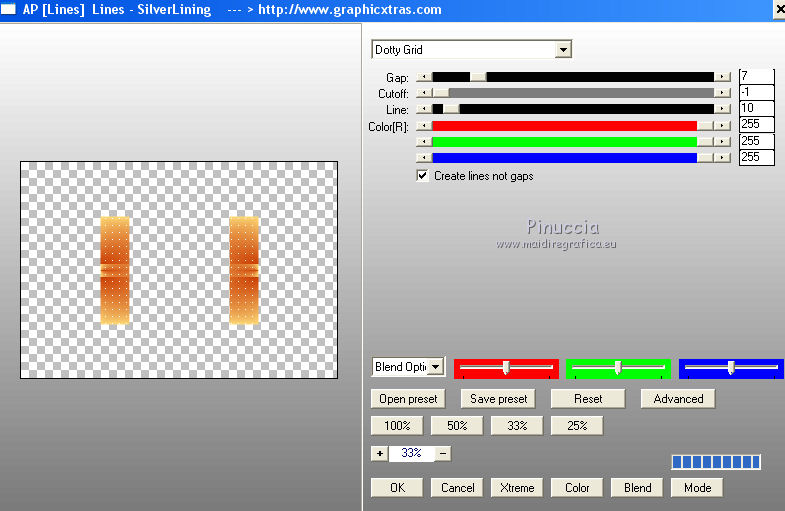
Task: Click the Cutoff slider thumb
Action: tap(441, 93)
